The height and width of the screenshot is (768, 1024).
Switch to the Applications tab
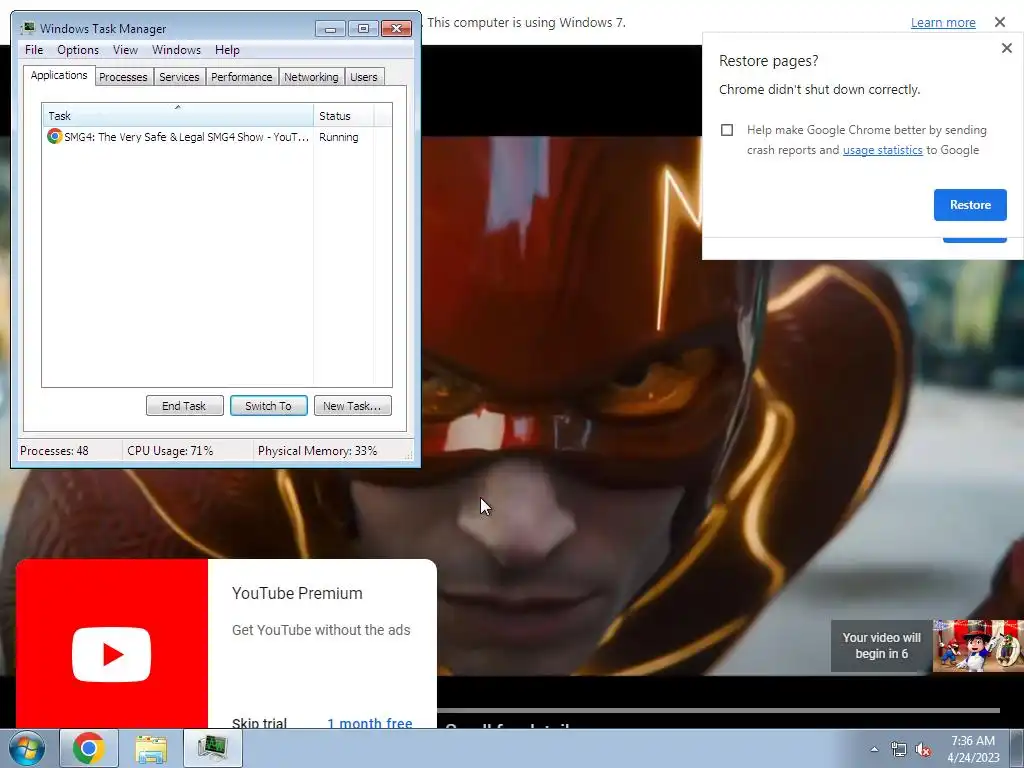tap(59, 75)
